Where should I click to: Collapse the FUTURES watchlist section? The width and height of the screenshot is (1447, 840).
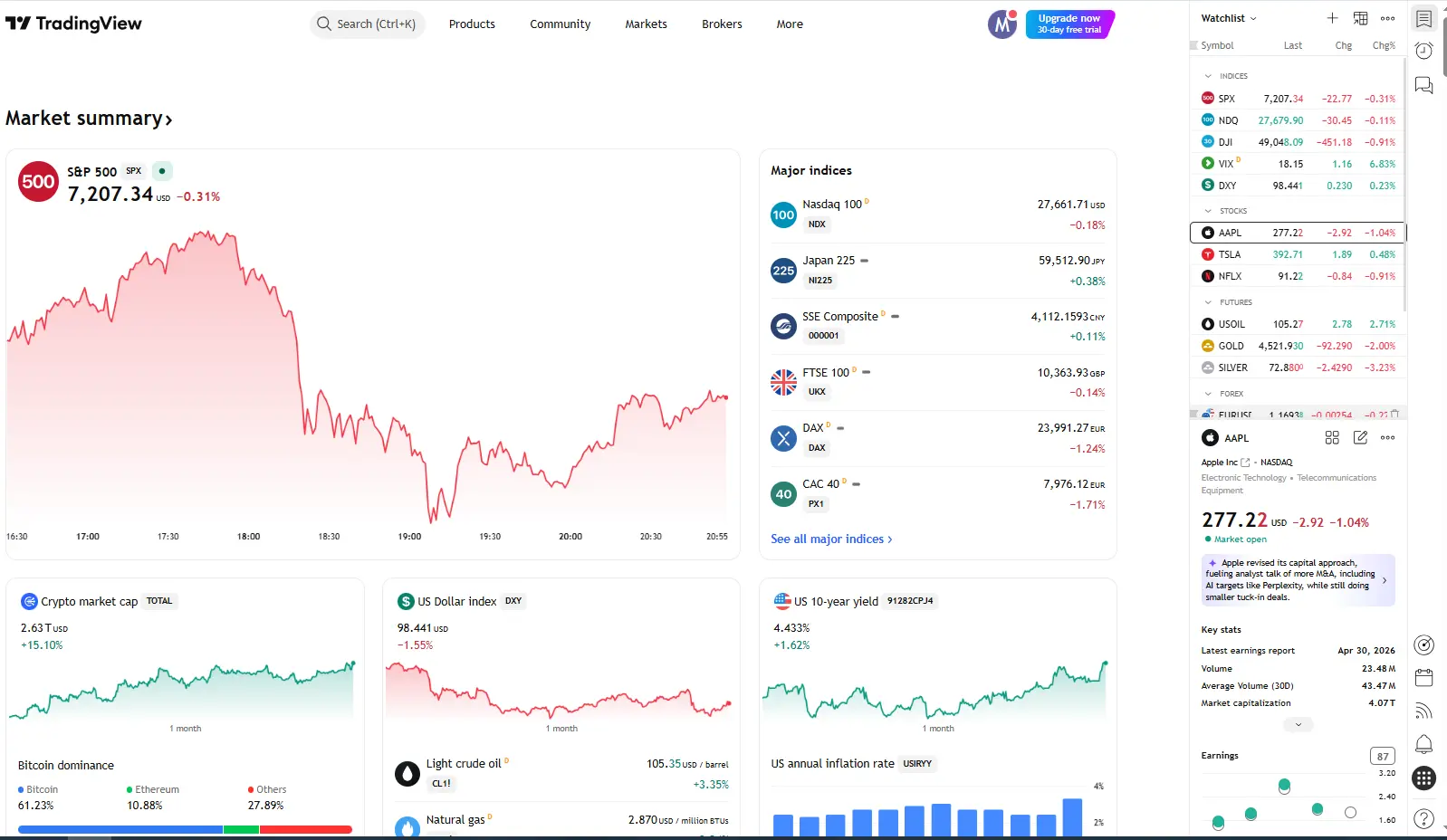[x=1208, y=302]
